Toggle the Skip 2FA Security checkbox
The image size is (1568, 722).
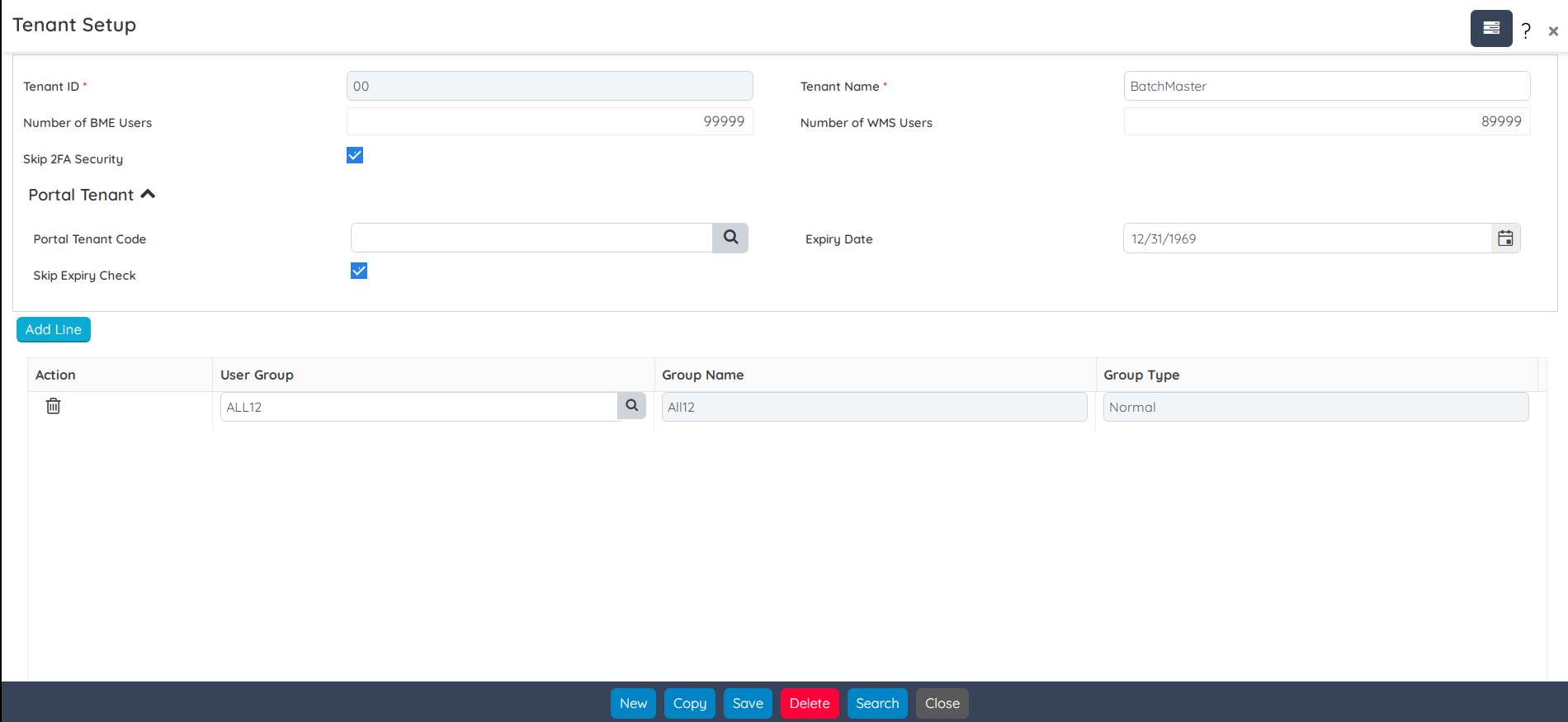point(355,156)
